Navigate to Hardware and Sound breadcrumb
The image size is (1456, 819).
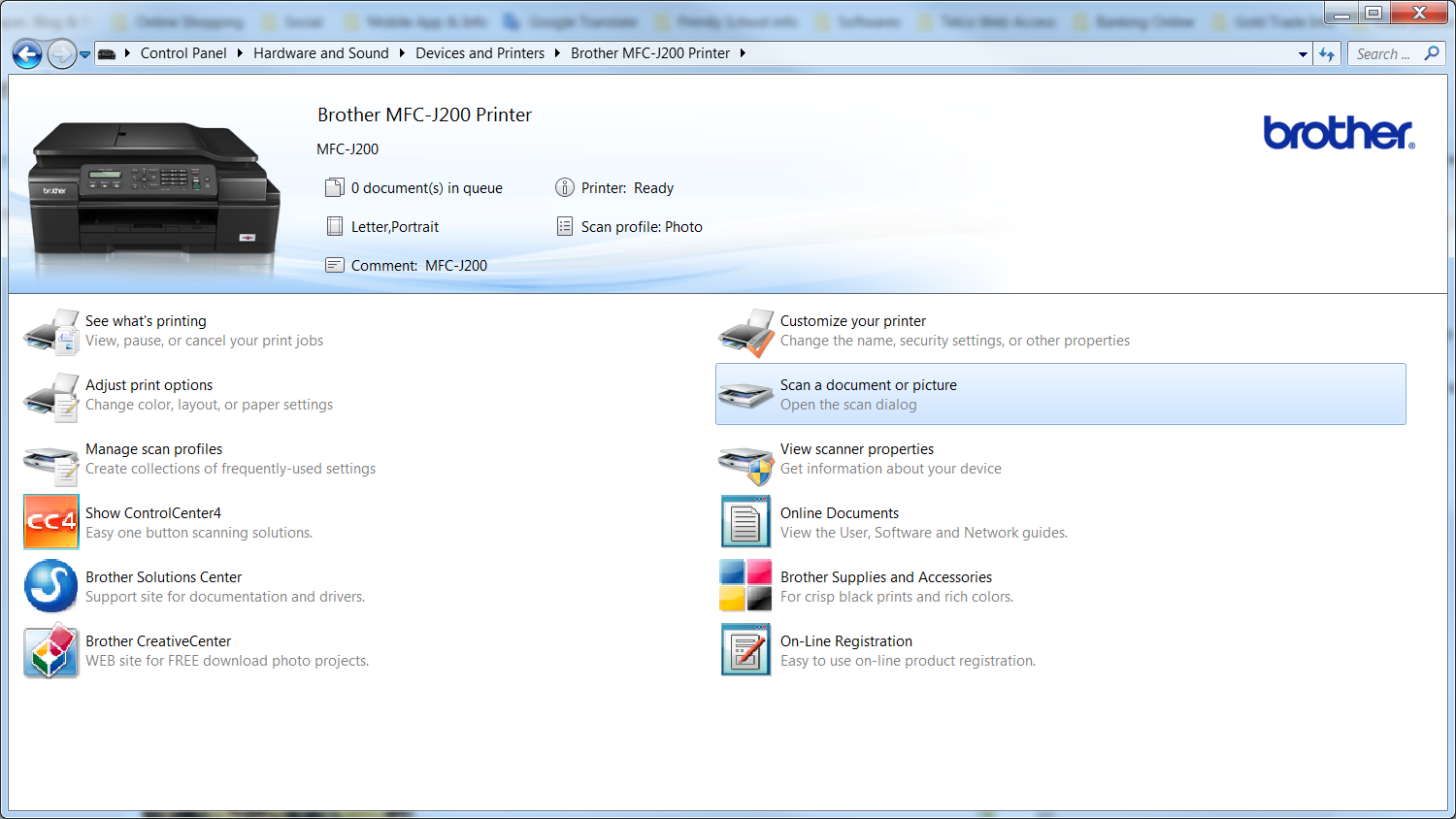coord(321,53)
